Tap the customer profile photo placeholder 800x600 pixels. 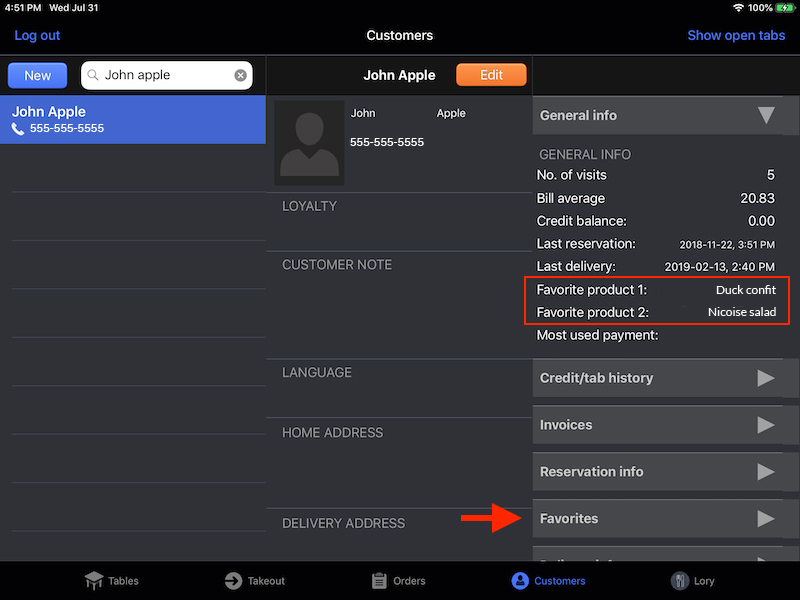pyautogui.click(x=309, y=143)
